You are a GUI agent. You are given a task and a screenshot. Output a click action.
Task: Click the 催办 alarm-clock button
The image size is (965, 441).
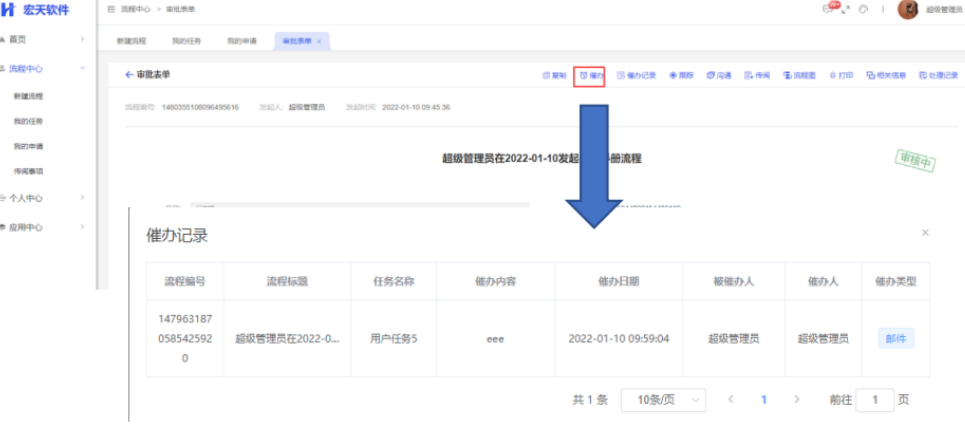pyautogui.click(x=589, y=76)
